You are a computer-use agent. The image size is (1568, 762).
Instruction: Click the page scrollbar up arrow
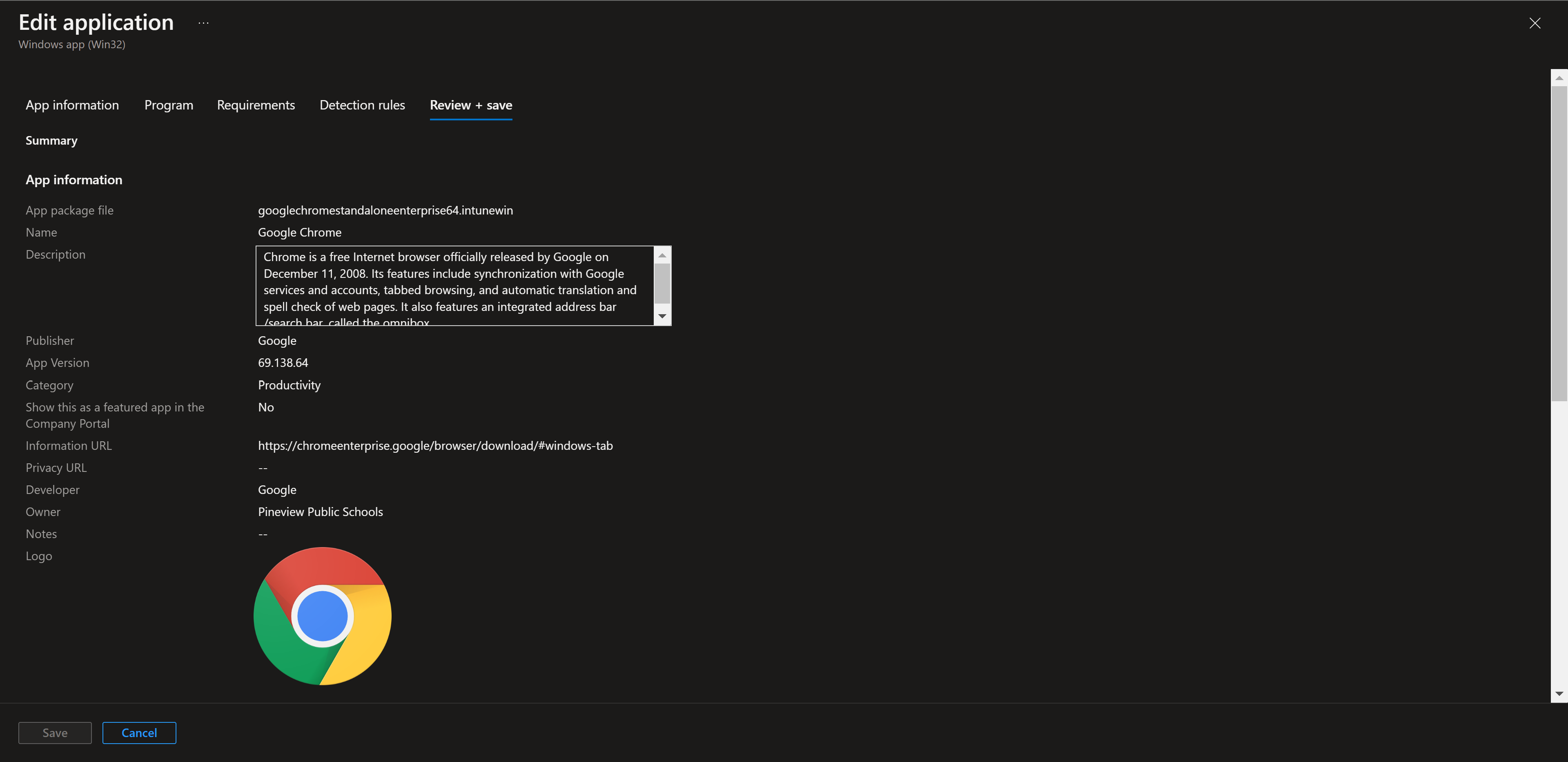click(x=1559, y=78)
